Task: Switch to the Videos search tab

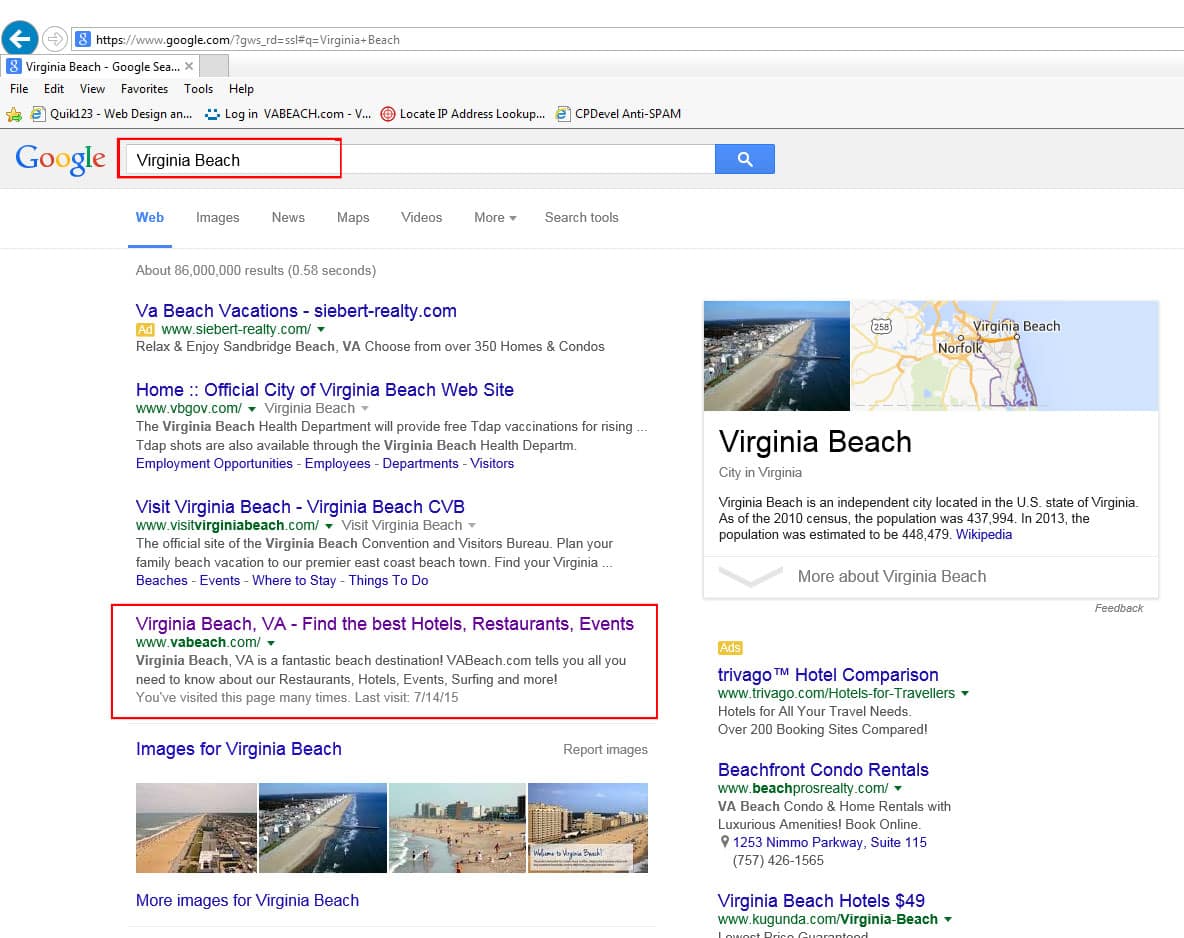Action: [421, 218]
